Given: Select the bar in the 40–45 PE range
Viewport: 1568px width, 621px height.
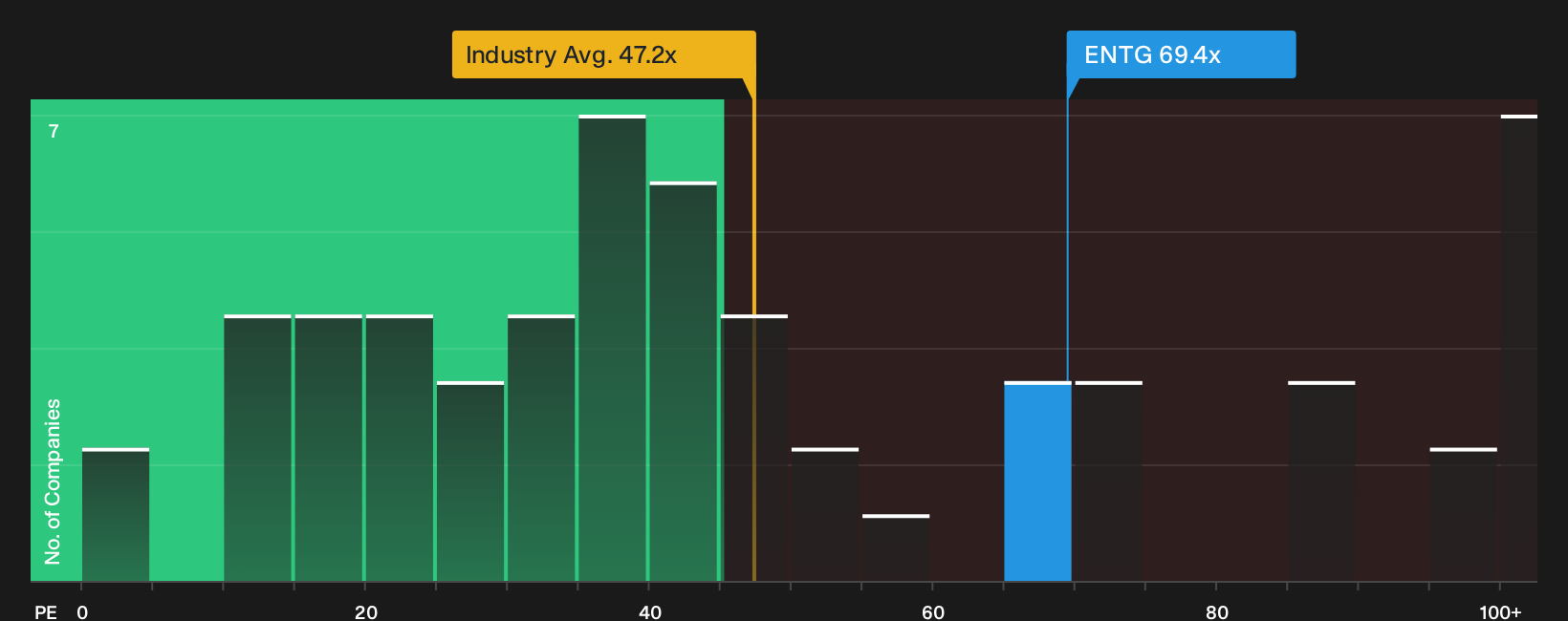Looking at the screenshot, I should [x=683, y=381].
